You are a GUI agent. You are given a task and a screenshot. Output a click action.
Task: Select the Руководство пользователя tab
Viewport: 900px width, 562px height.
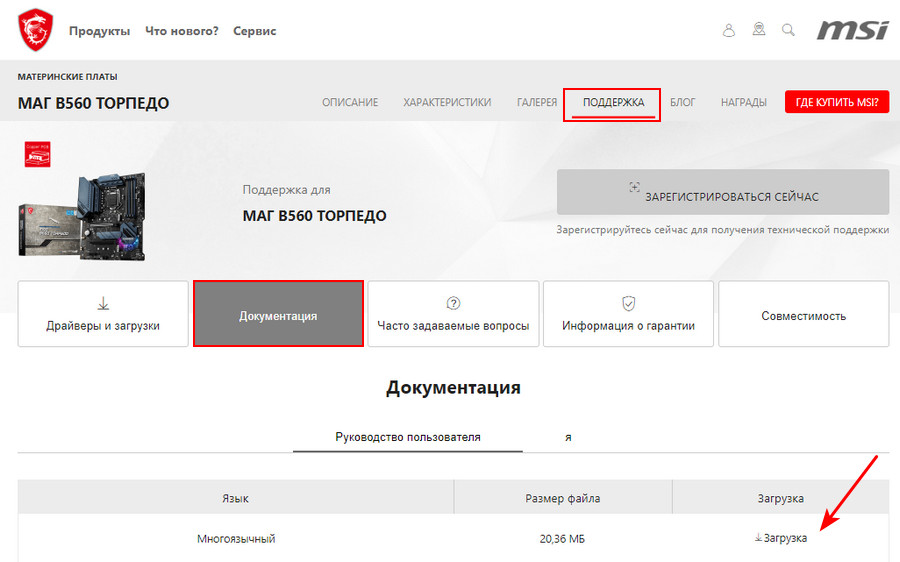pyautogui.click(x=408, y=437)
